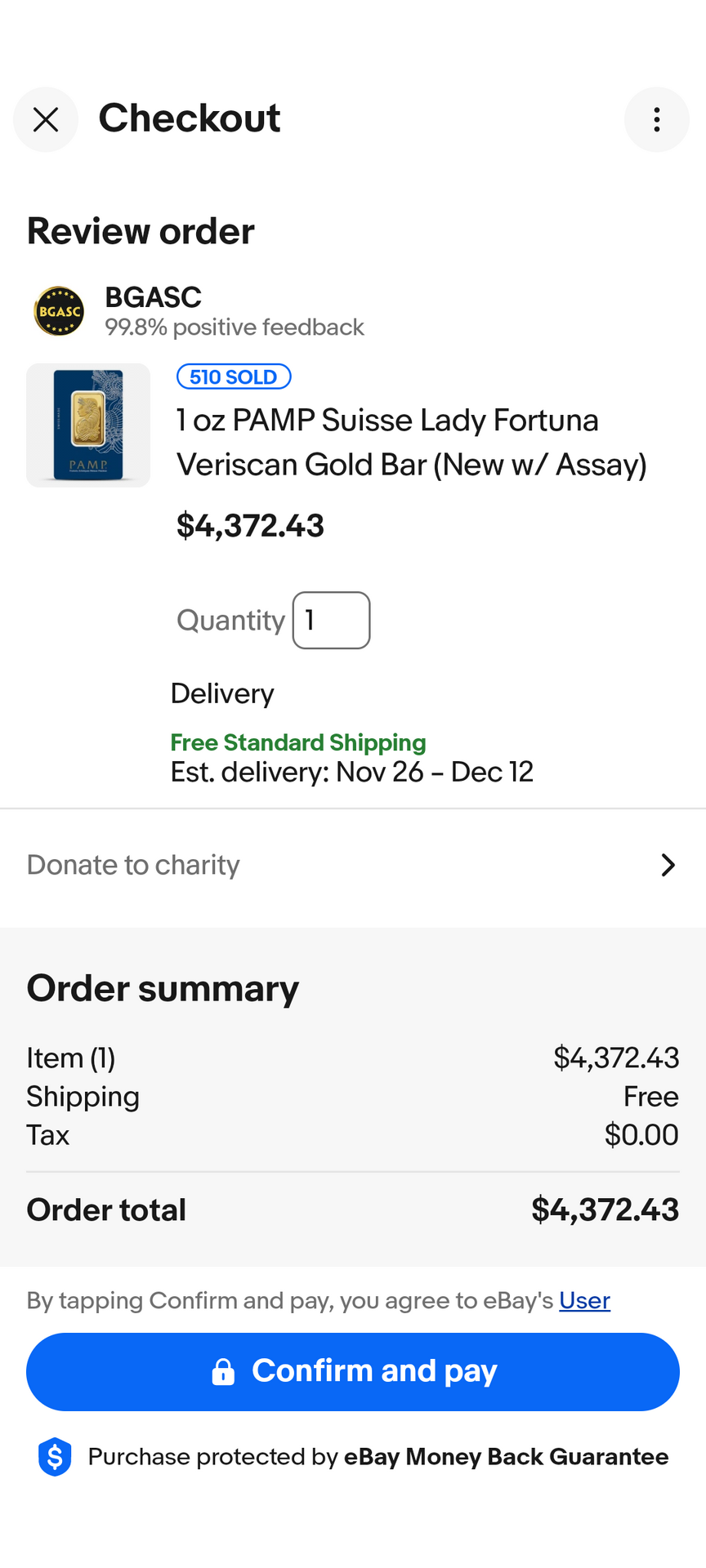
Task: Open eBay's User agreement link
Action: click(584, 1300)
